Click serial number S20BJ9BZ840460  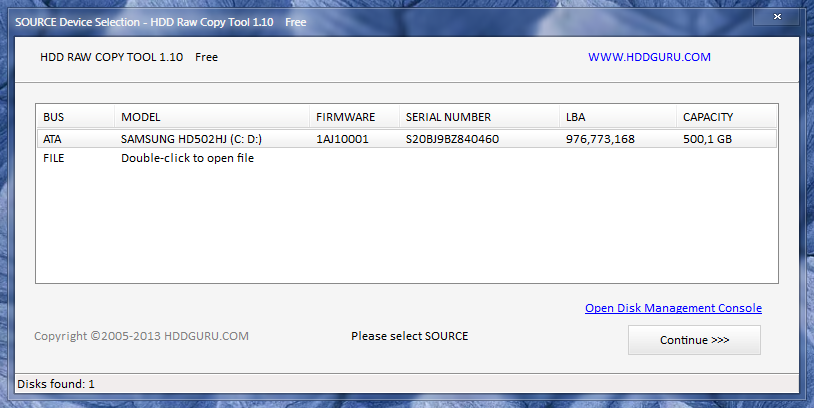pos(452,139)
